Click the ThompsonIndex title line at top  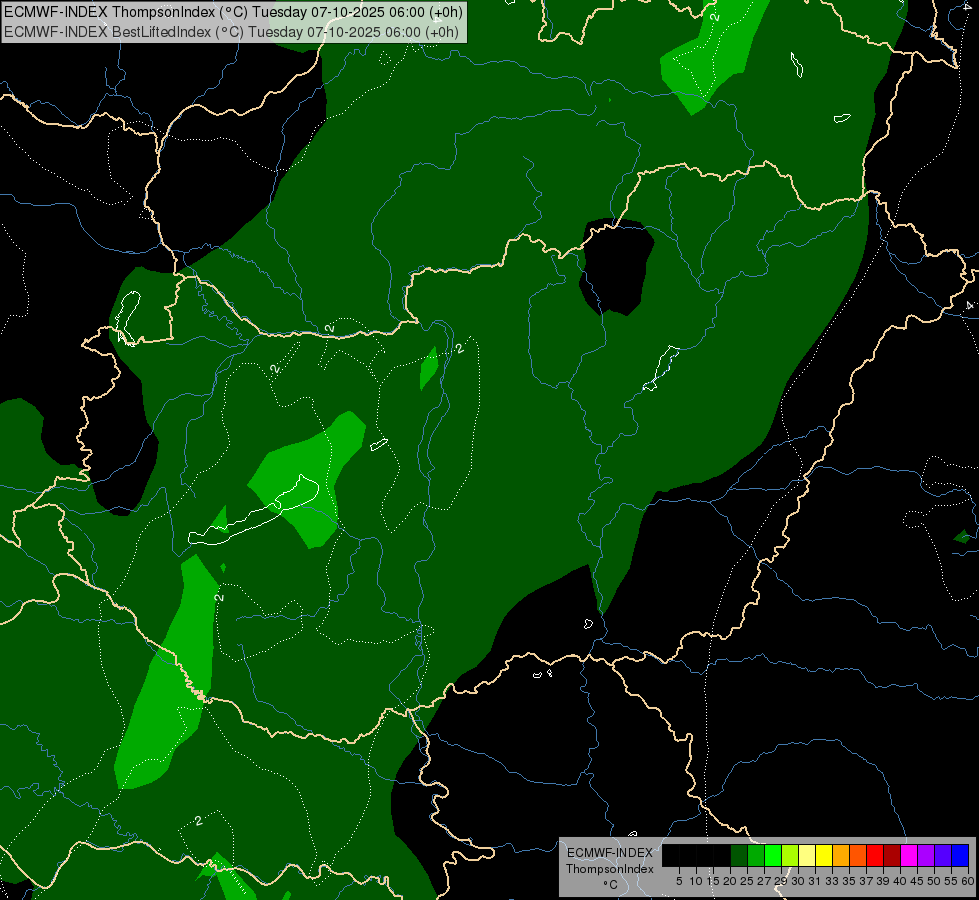(x=234, y=12)
